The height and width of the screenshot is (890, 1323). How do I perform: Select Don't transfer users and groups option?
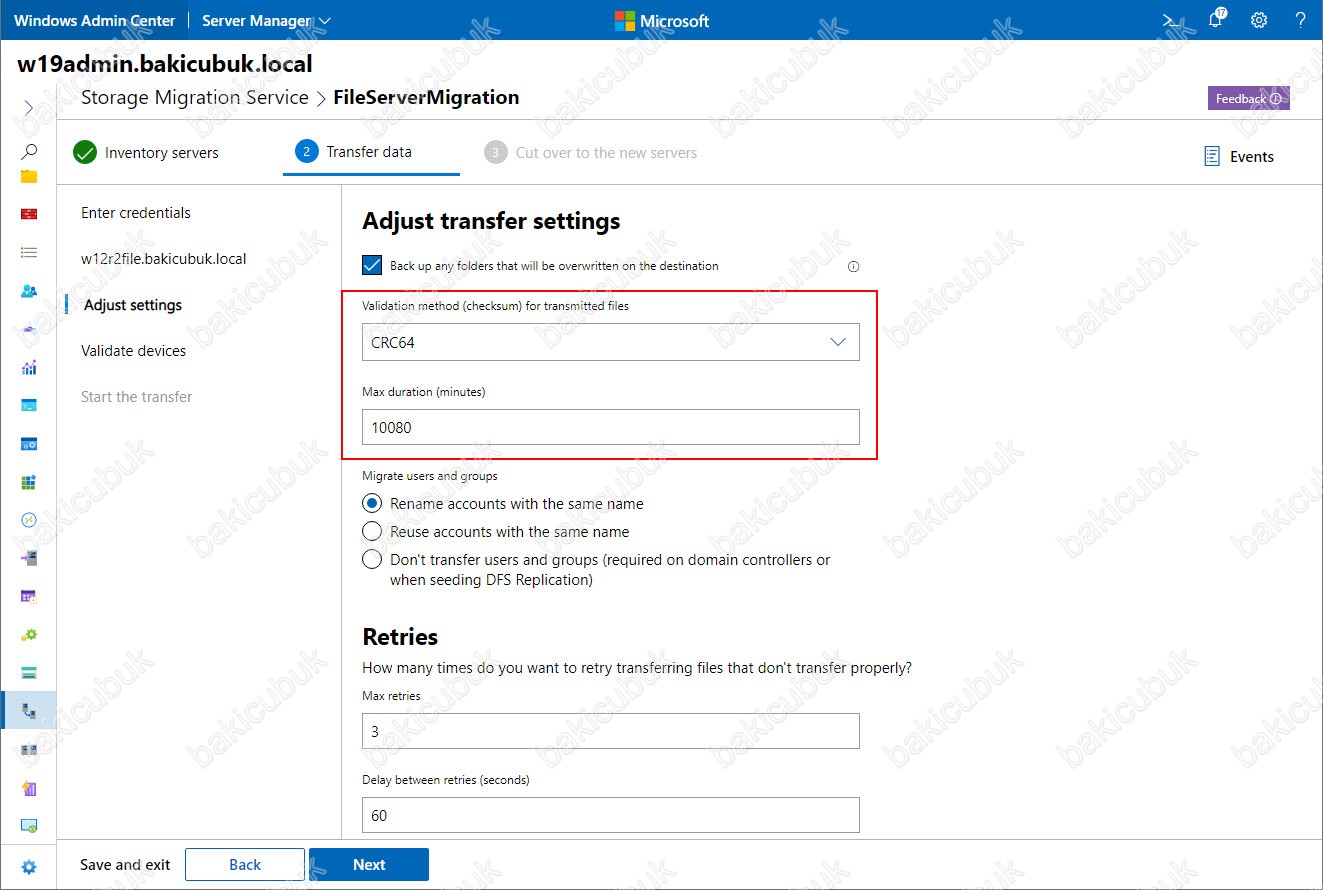(x=372, y=559)
